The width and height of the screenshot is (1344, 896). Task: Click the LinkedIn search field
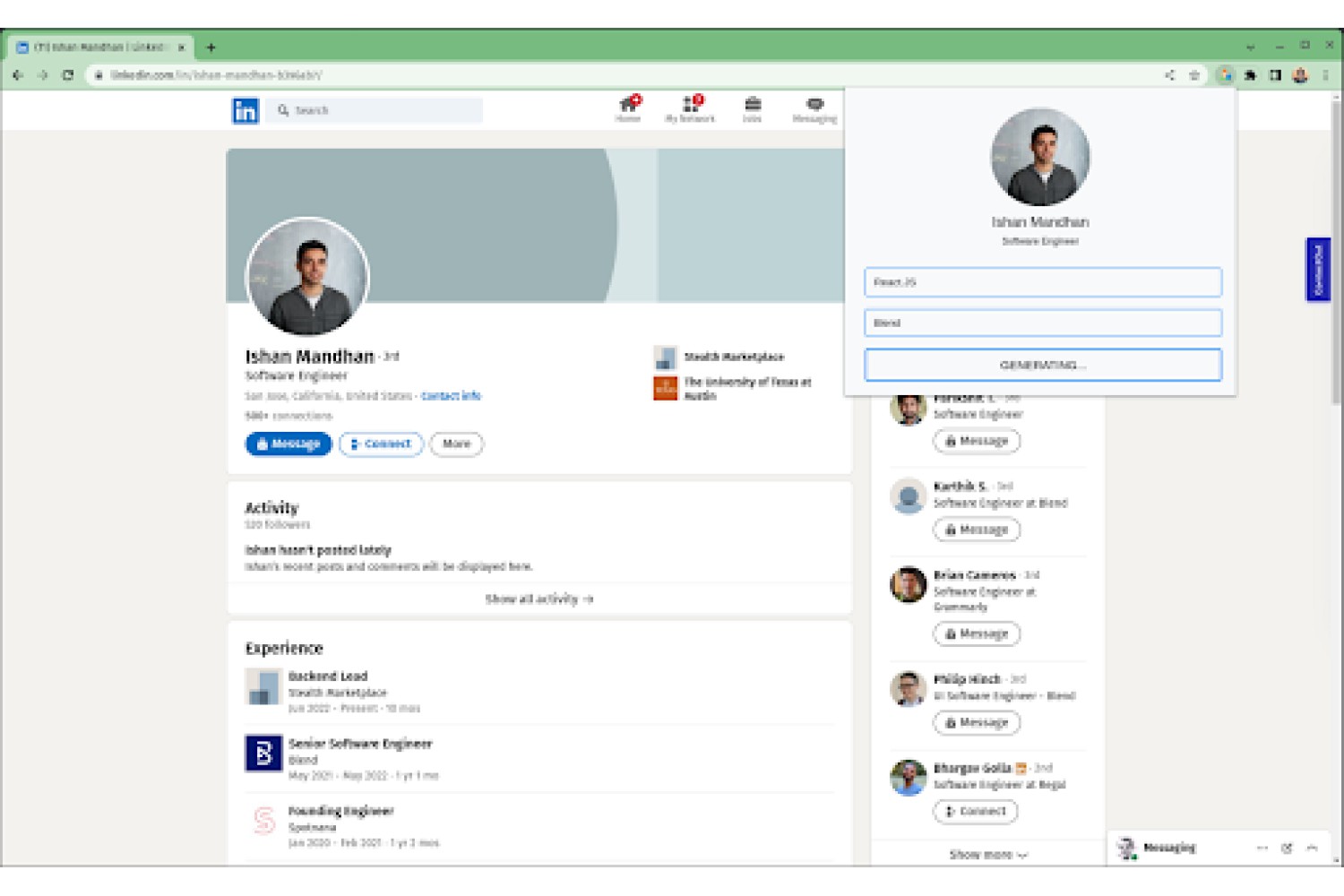[375, 110]
